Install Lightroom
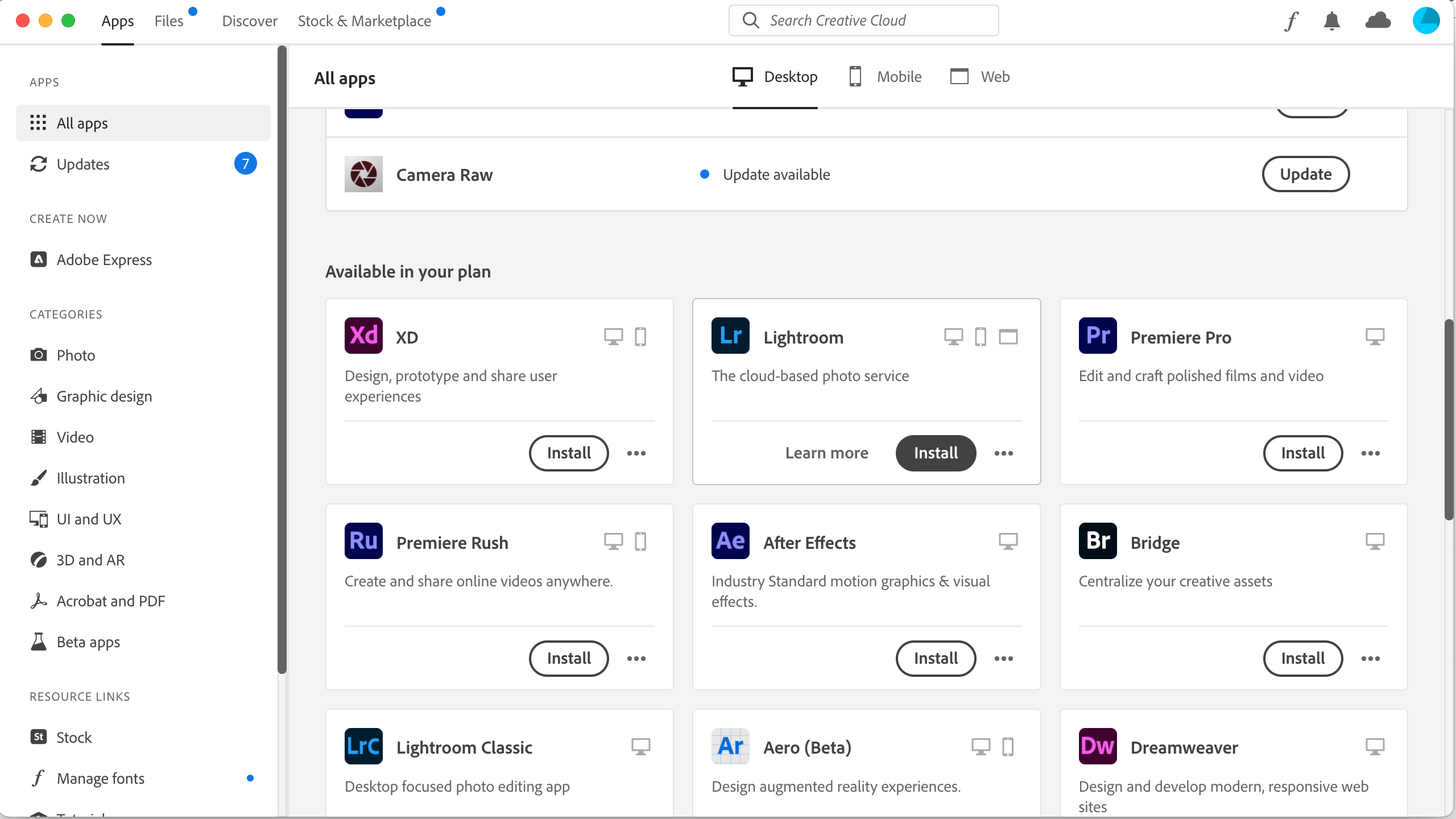This screenshot has width=1456, height=819. (936, 453)
